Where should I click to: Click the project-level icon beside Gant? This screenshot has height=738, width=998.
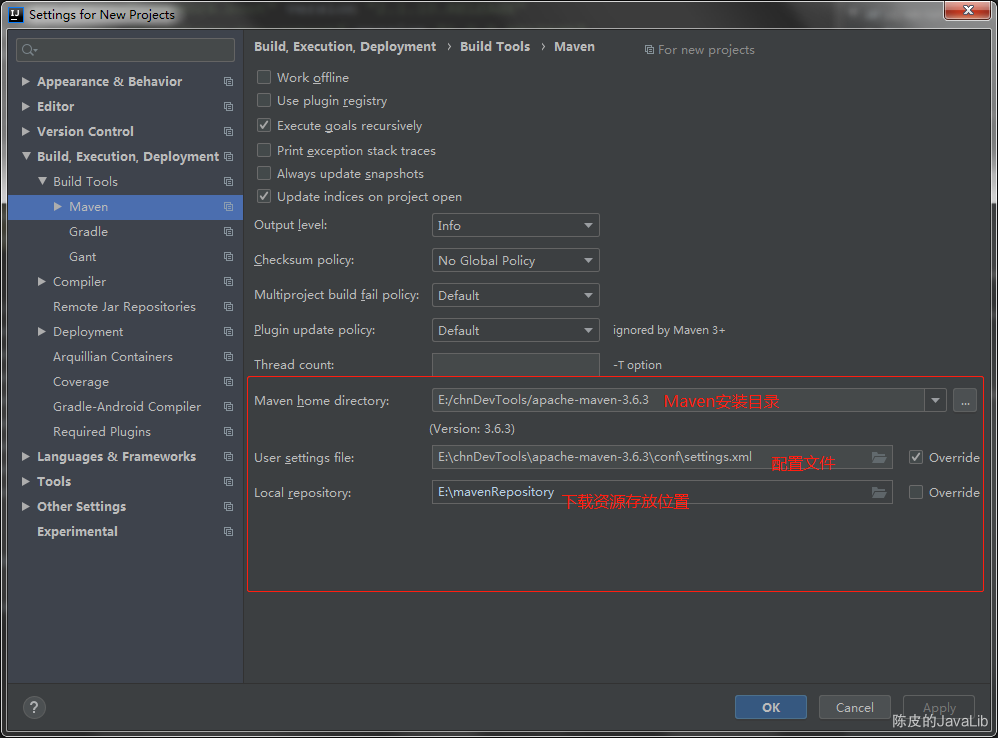[x=228, y=256]
